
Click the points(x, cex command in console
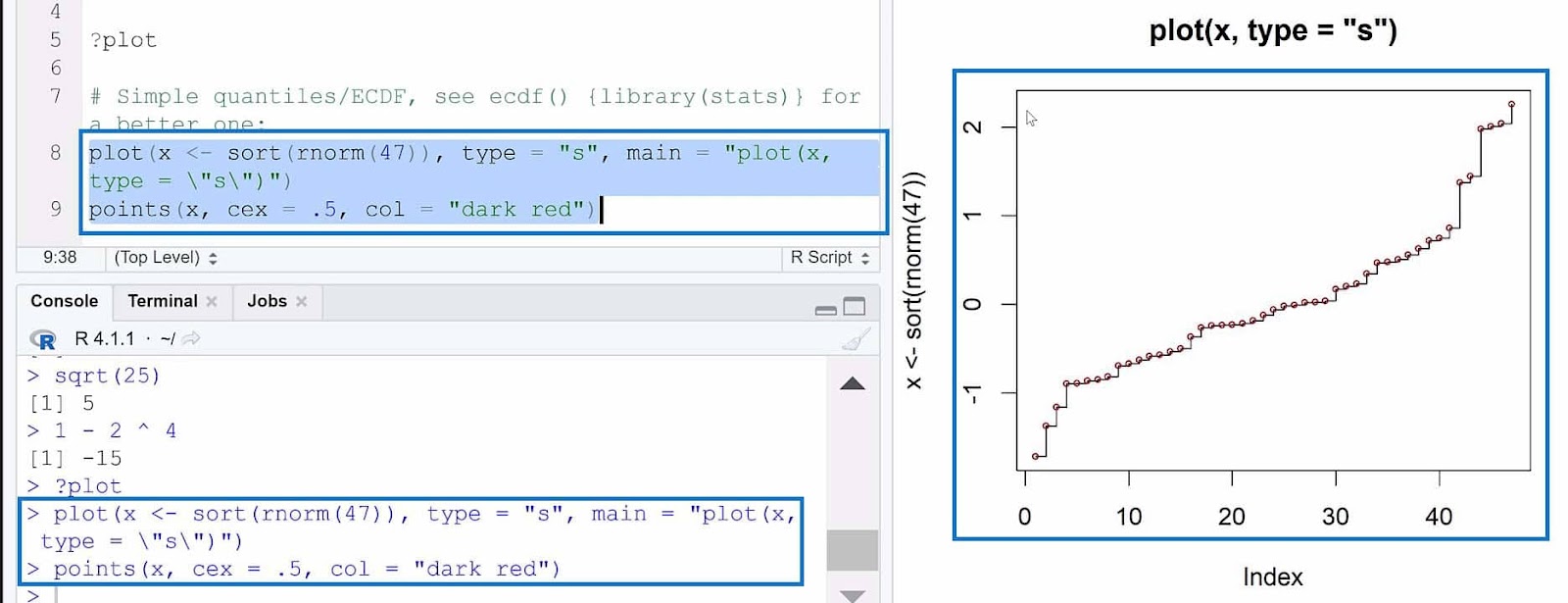(307, 569)
